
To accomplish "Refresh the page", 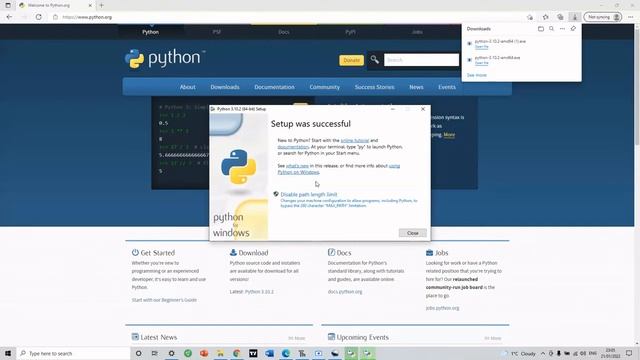I will click(x=38, y=17).
